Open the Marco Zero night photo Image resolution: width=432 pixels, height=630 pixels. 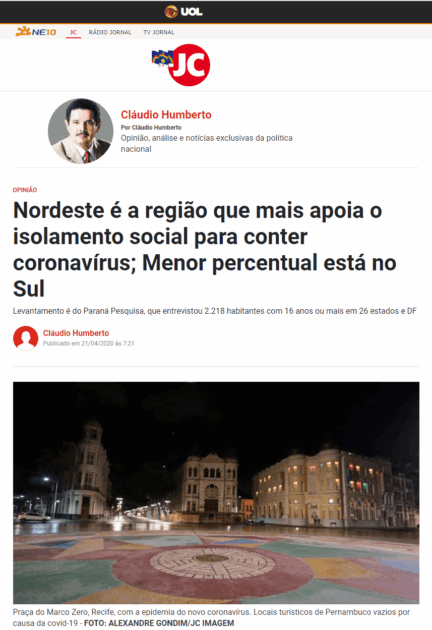pyautogui.click(x=216, y=493)
